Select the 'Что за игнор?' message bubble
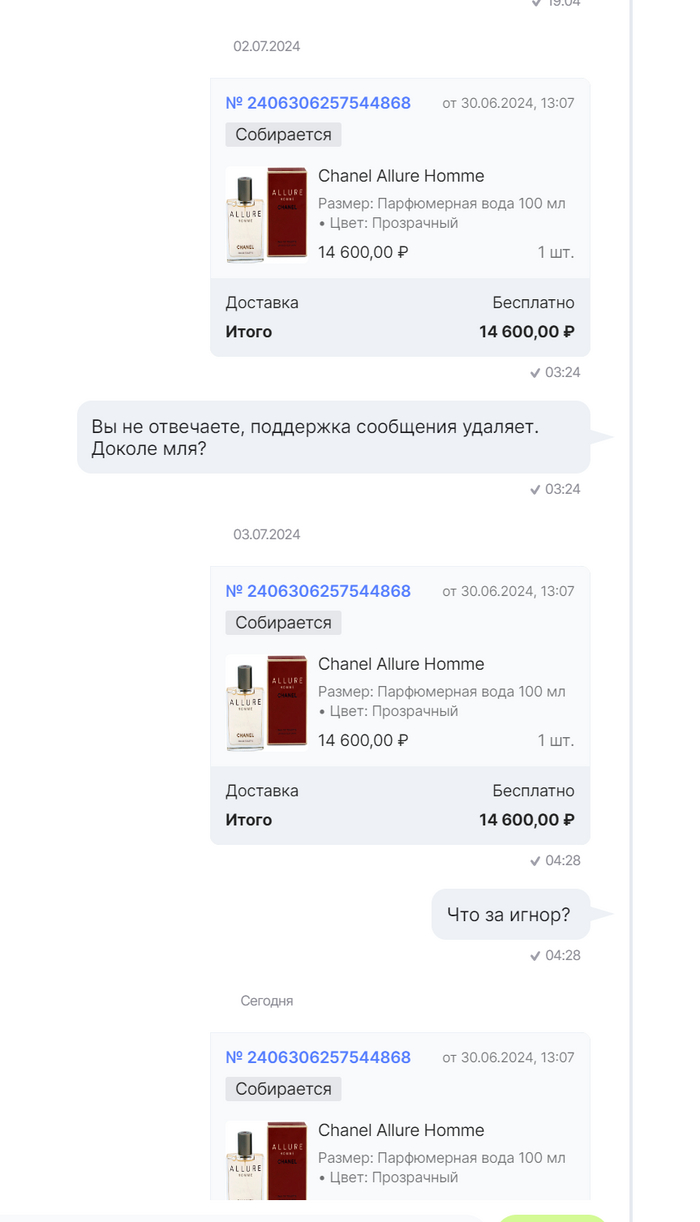 click(510, 914)
